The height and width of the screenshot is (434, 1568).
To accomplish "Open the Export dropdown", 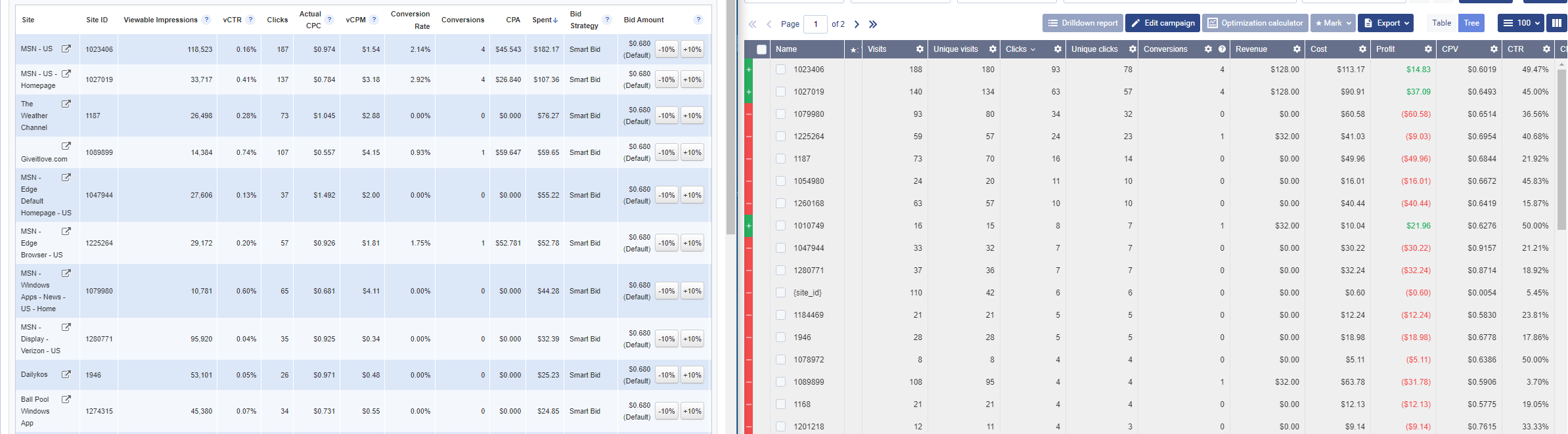I will [1385, 23].
